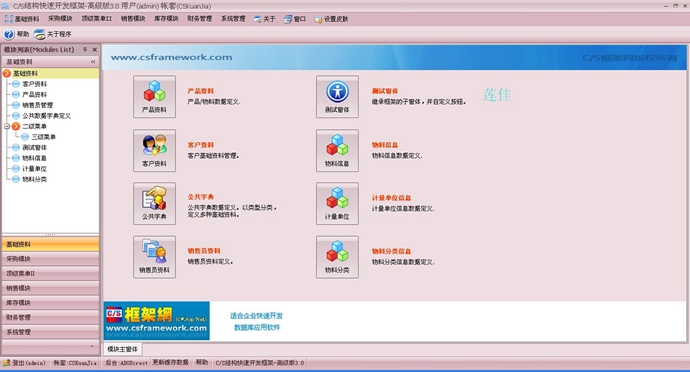
Task: Open the 产品资料 module icon button
Action: pyautogui.click(x=154, y=96)
